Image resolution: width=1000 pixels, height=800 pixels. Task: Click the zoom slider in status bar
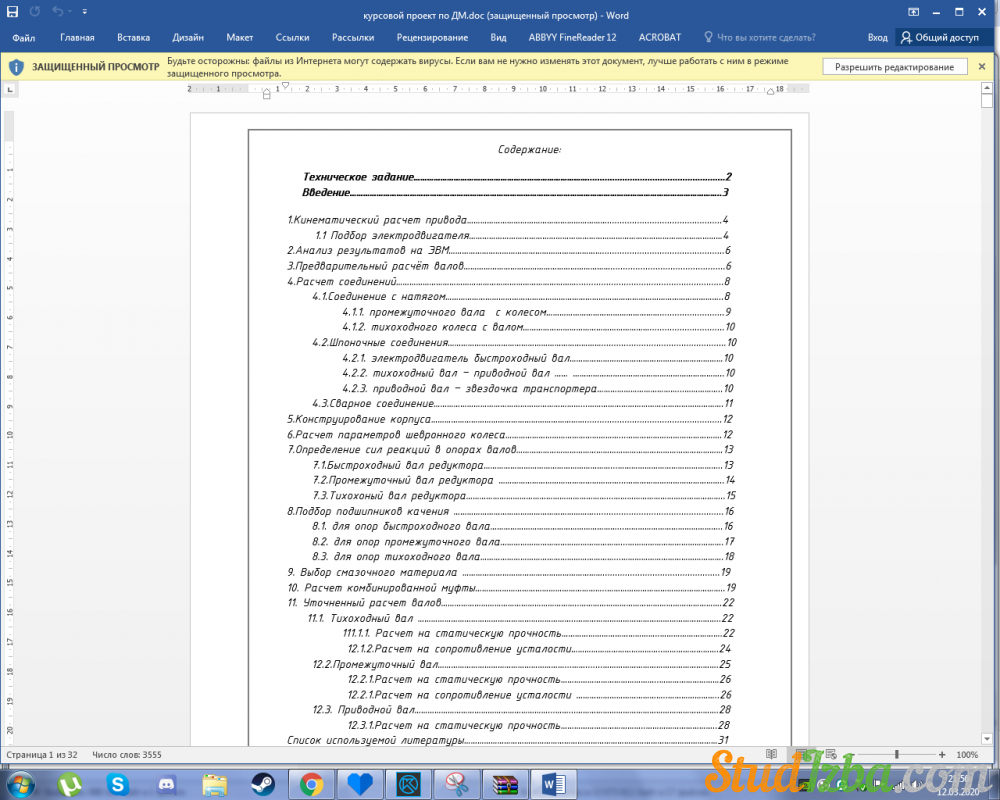click(x=897, y=754)
